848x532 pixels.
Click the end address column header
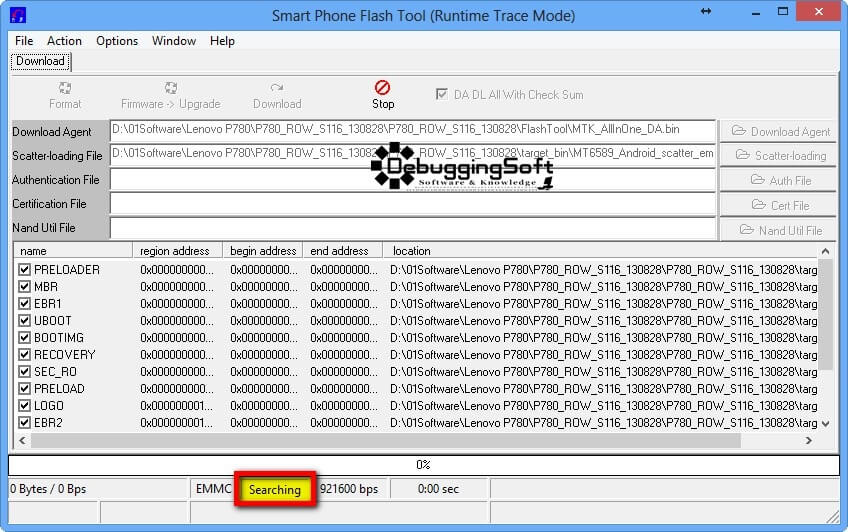(342, 251)
